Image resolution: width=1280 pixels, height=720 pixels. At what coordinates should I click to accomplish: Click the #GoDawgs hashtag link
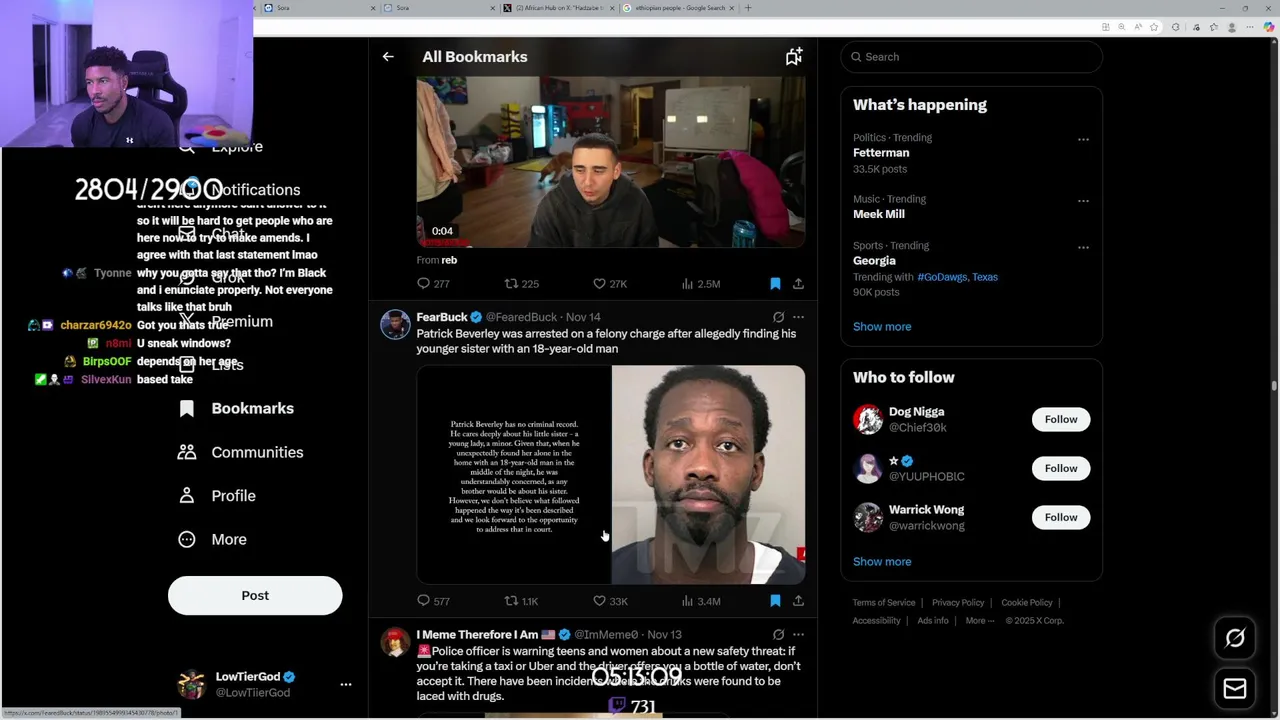coord(942,277)
